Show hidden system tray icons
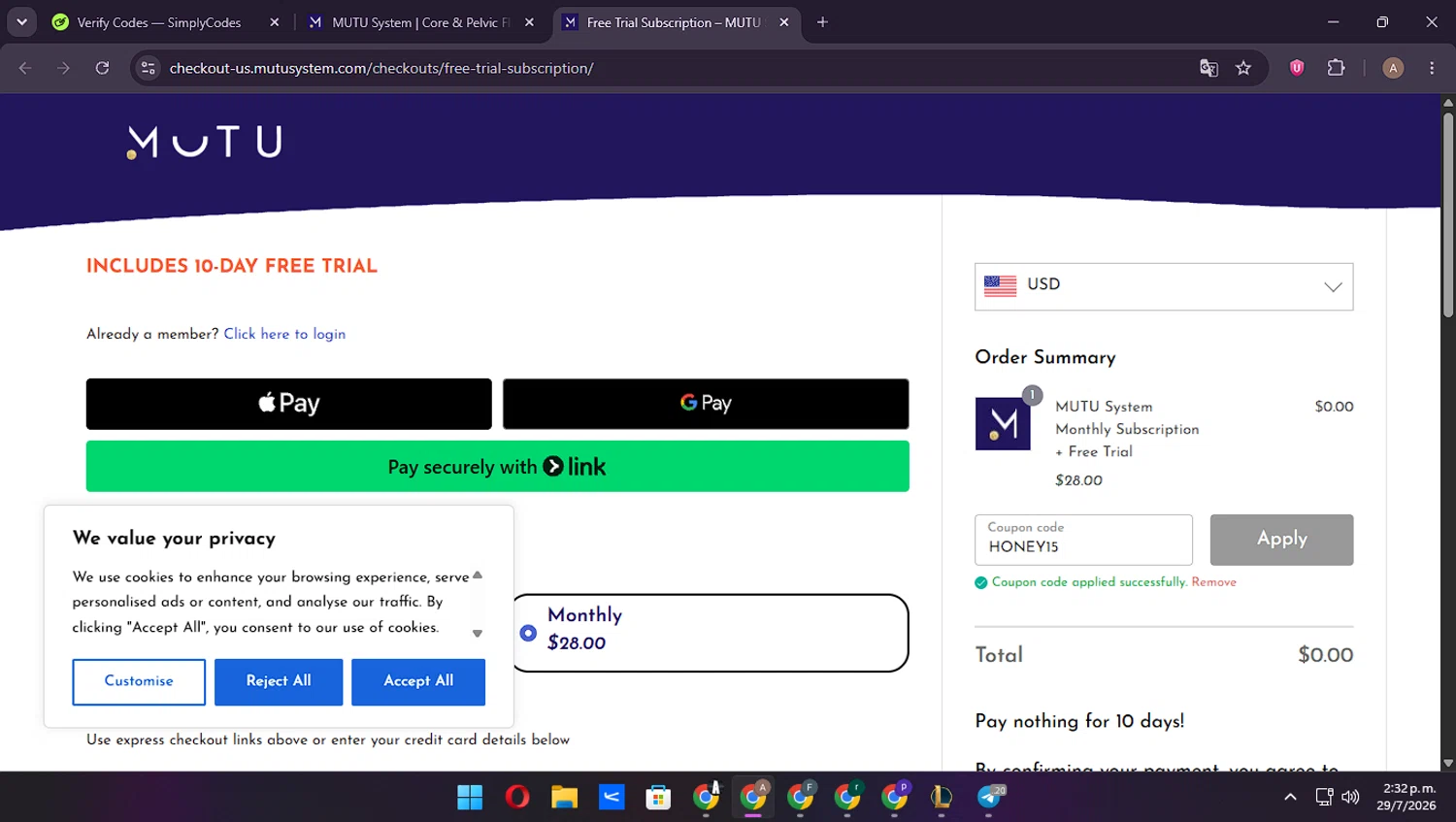Image resolution: width=1456 pixels, height=822 pixels. pyautogui.click(x=1290, y=797)
